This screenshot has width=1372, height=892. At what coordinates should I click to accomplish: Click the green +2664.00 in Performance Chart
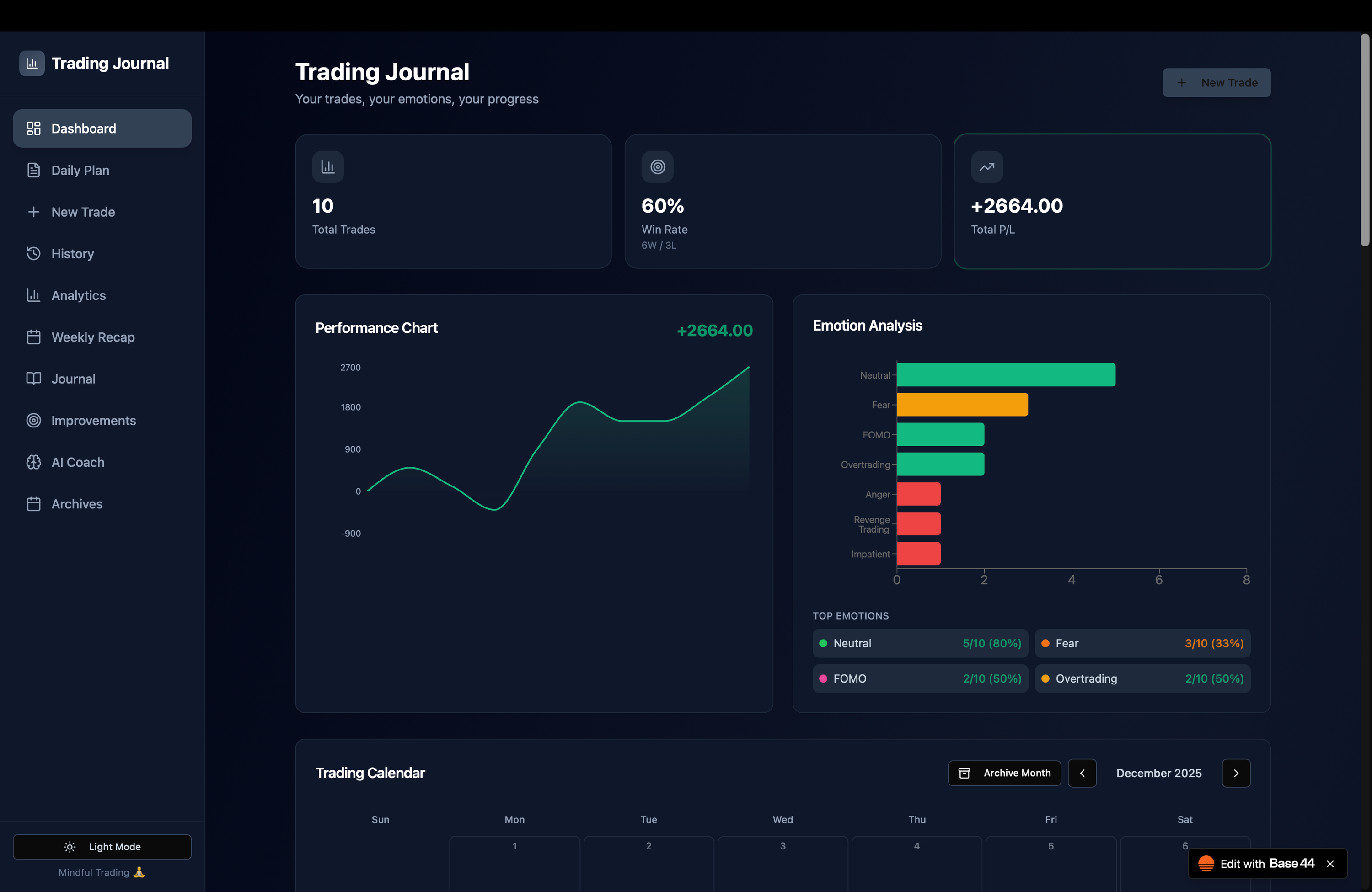pyautogui.click(x=715, y=330)
